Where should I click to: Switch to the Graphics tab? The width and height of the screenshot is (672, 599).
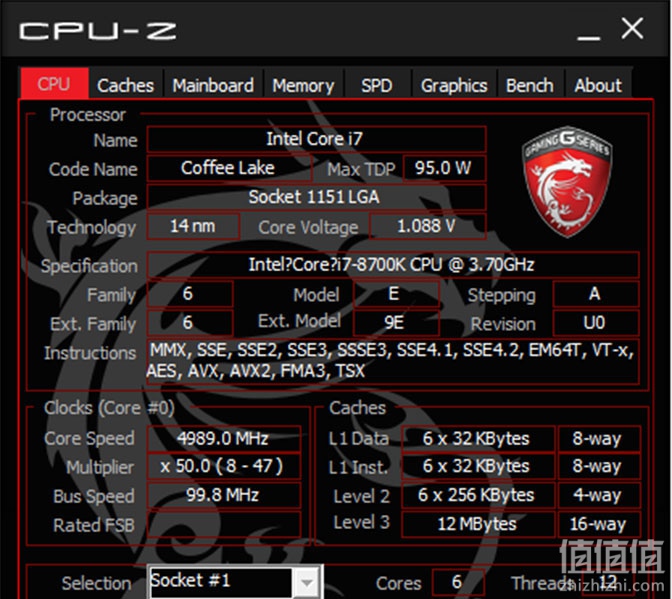[454, 85]
